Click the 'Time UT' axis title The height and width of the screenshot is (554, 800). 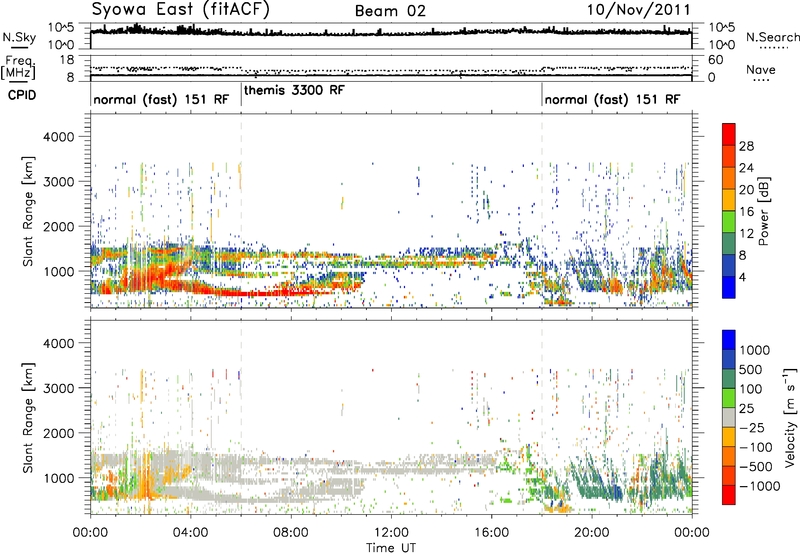pyautogui.click(x=391, y=548)
